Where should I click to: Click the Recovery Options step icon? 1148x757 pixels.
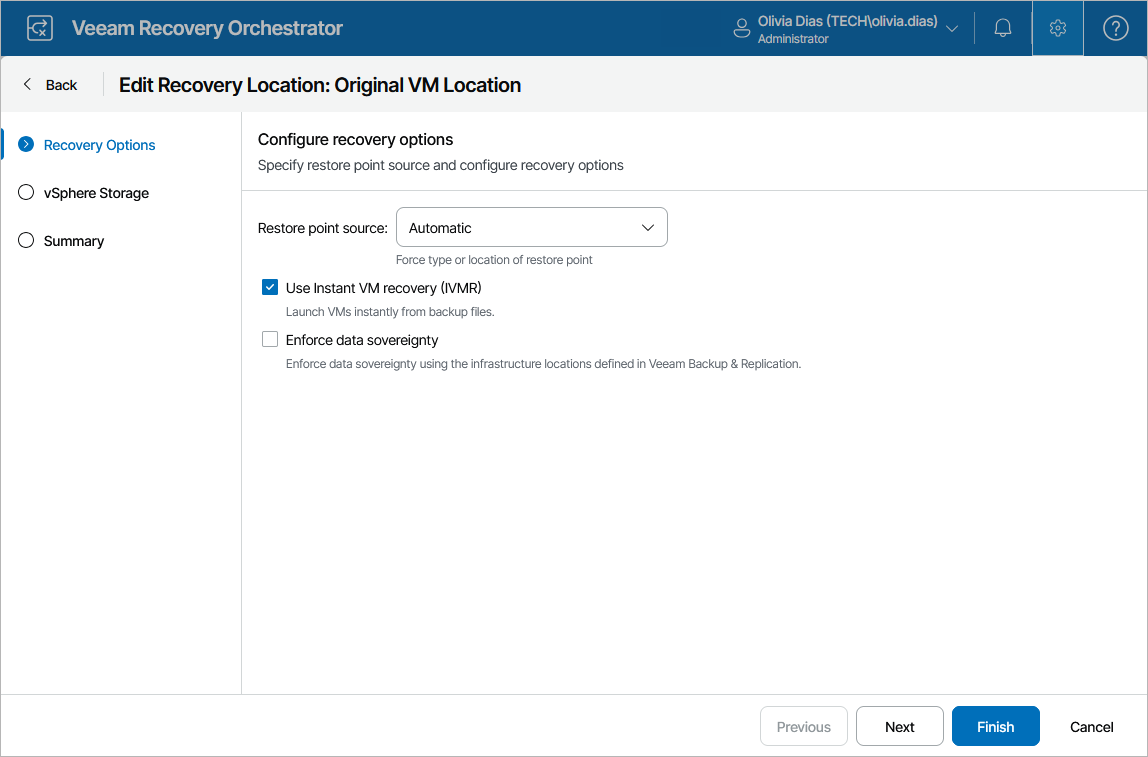click(x=26, y=145)
